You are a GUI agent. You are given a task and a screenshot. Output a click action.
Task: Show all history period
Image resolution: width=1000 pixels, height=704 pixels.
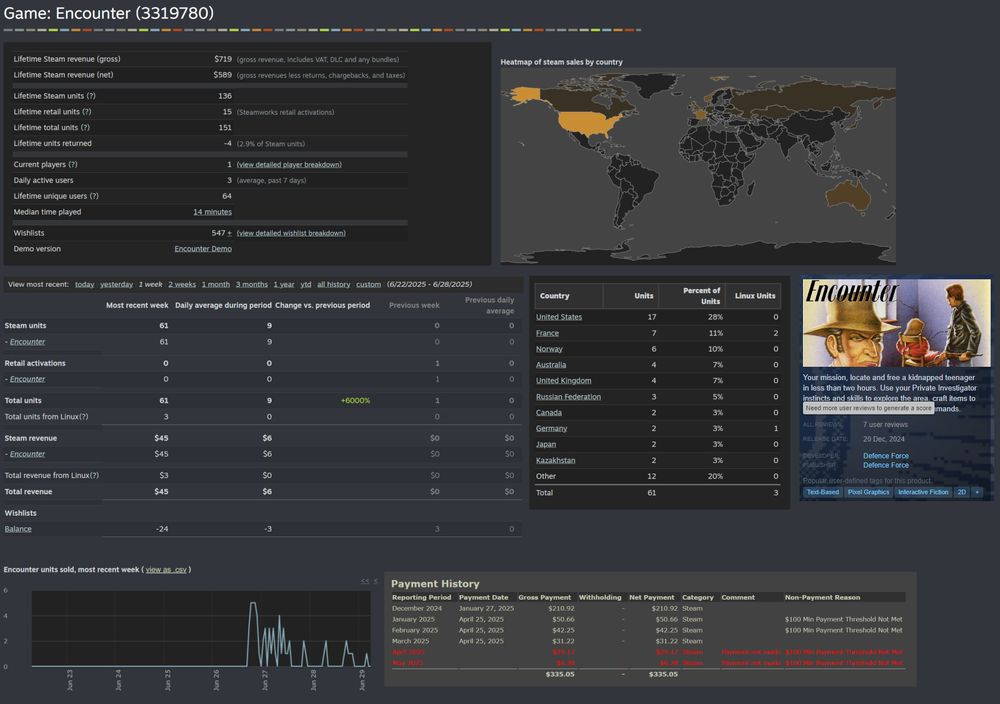(334, 284)
